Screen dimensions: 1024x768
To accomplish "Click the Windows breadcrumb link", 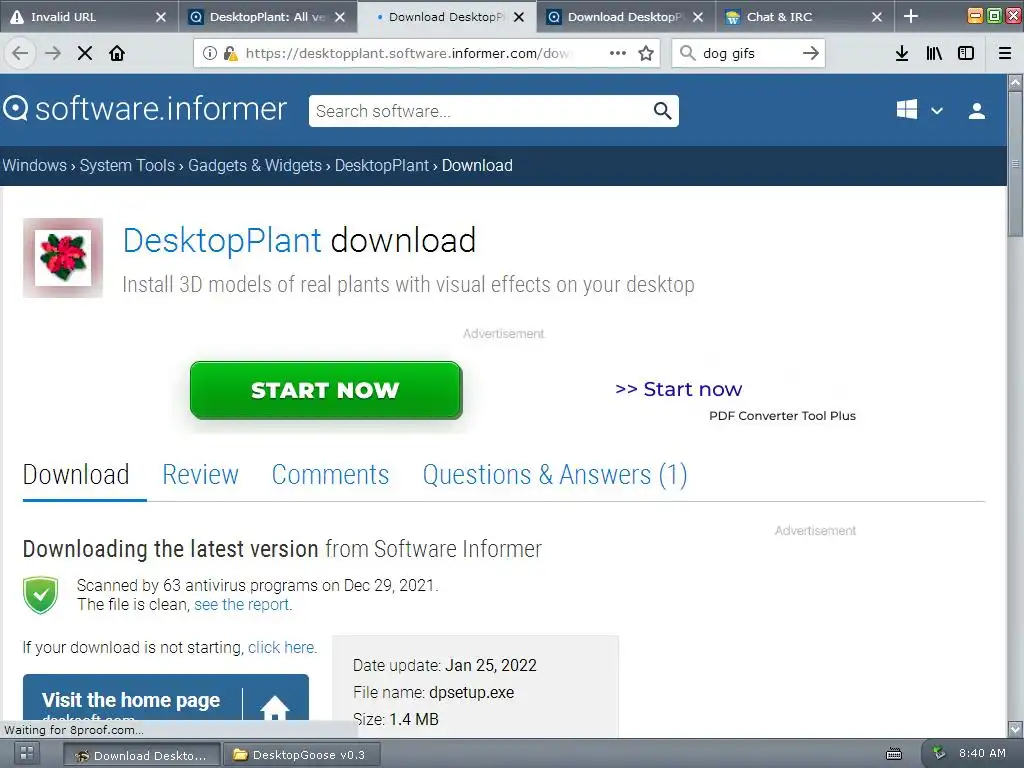I will [x=35, y=165].
